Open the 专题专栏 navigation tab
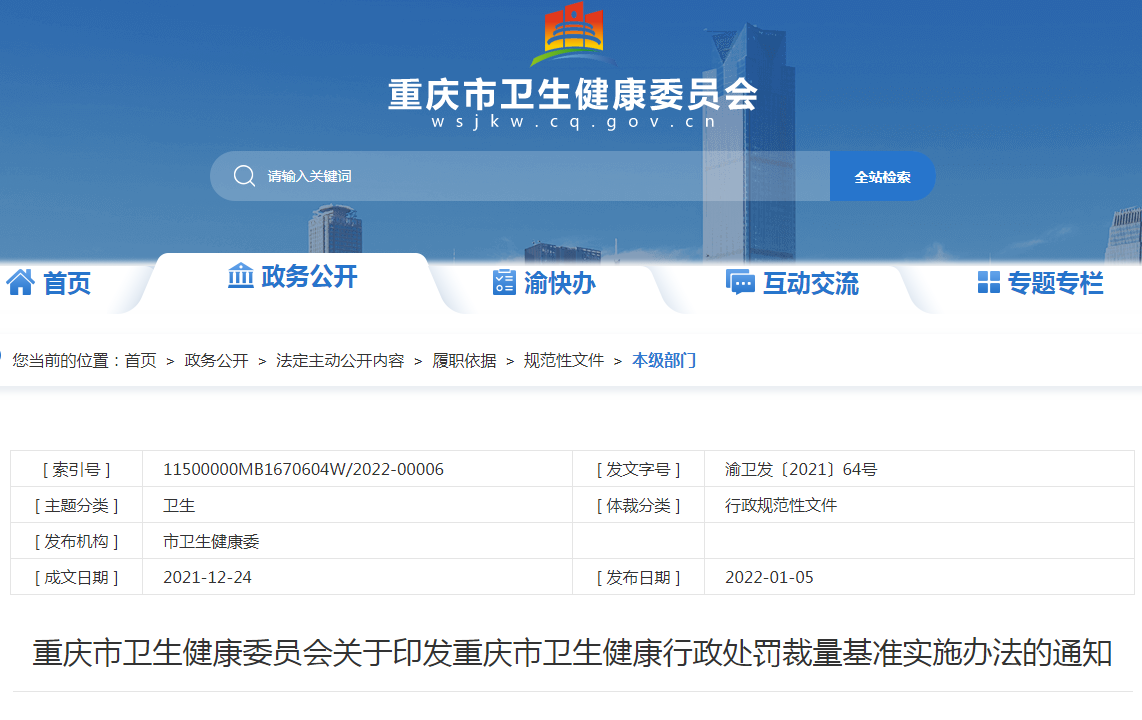This screenshot has width=1142, height=720. pos(1041,282)
